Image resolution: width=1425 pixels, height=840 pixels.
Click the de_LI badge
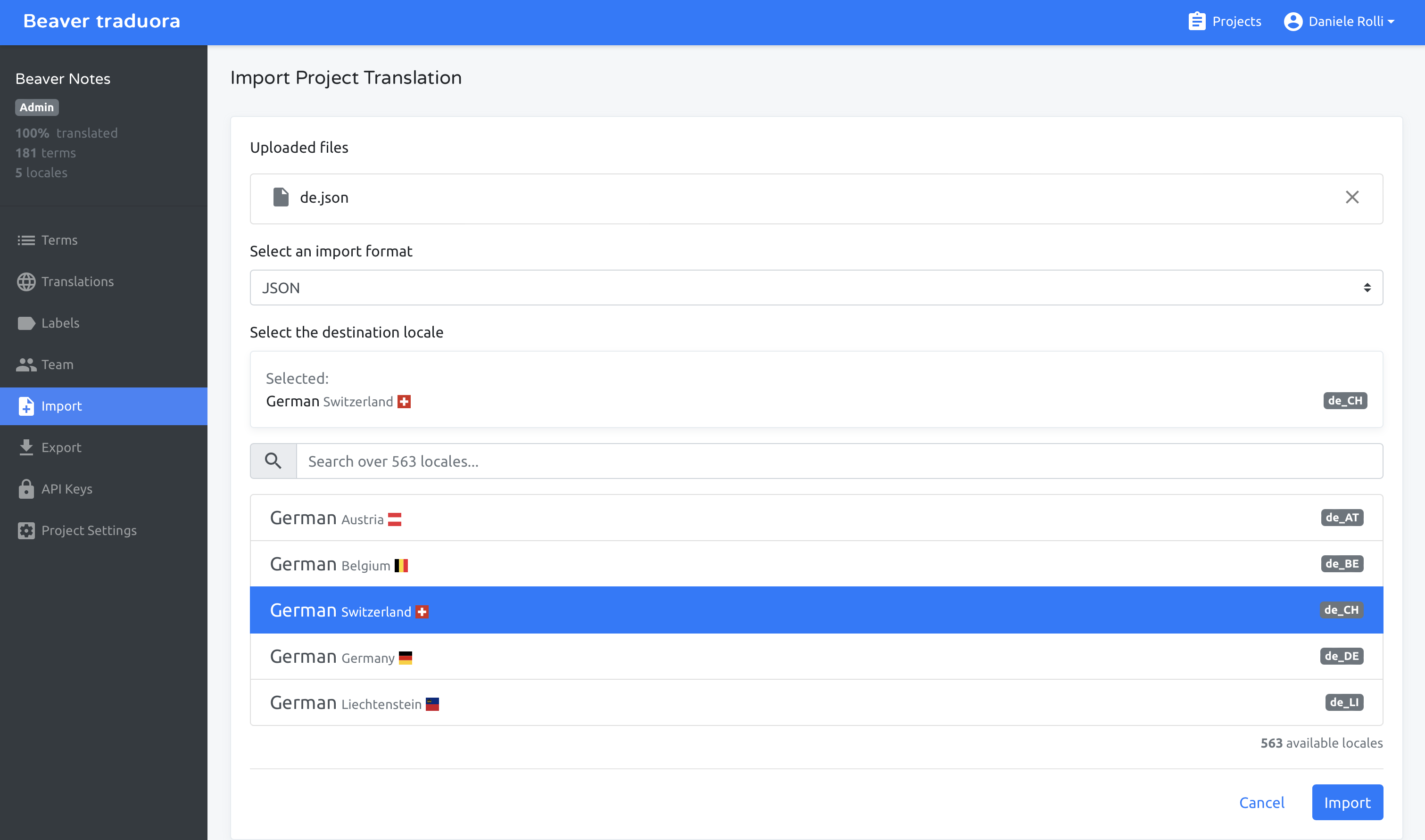click(1345, 702)
